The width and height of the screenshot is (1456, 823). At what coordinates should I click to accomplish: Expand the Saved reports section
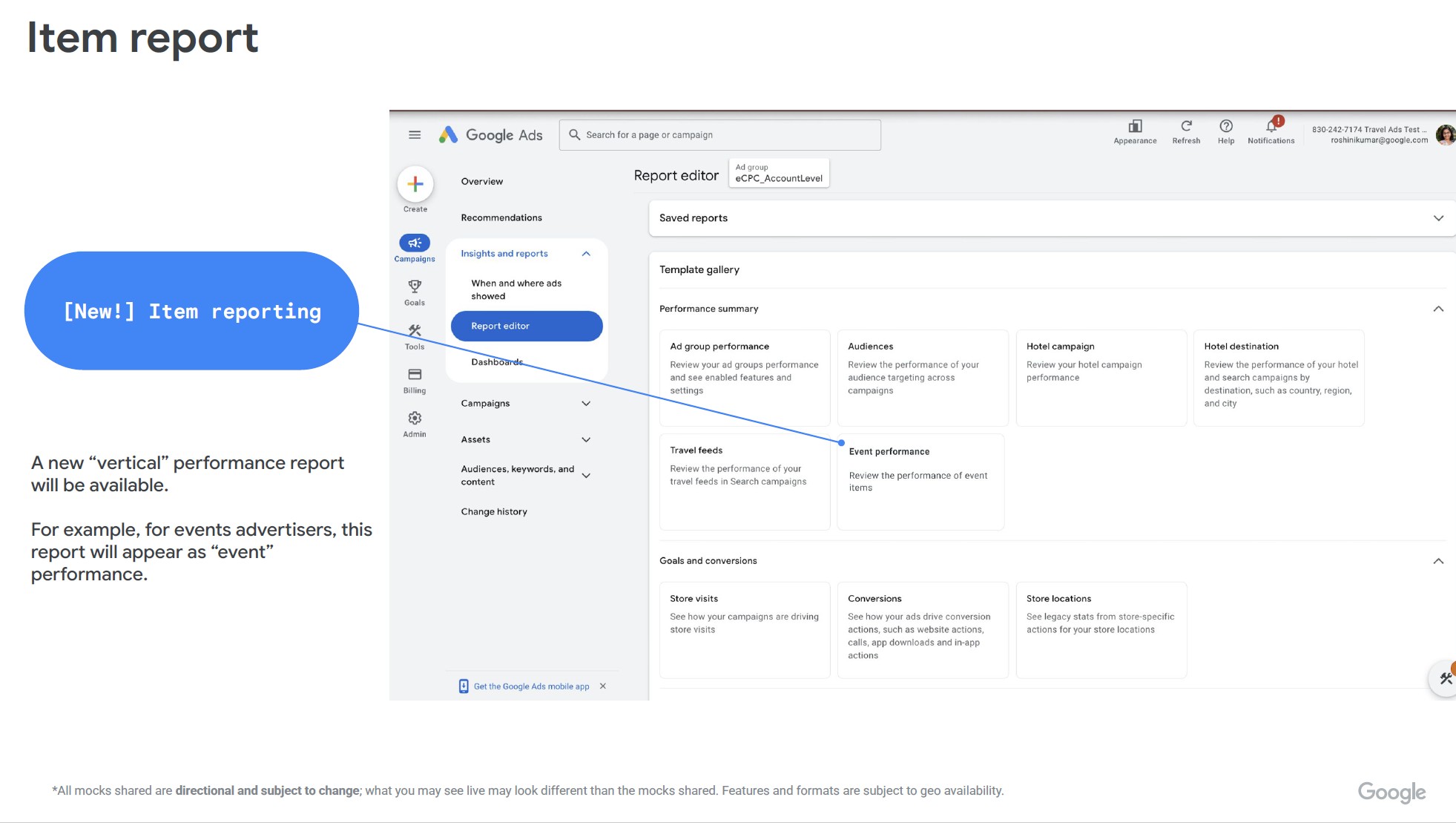coord(1438,218)
